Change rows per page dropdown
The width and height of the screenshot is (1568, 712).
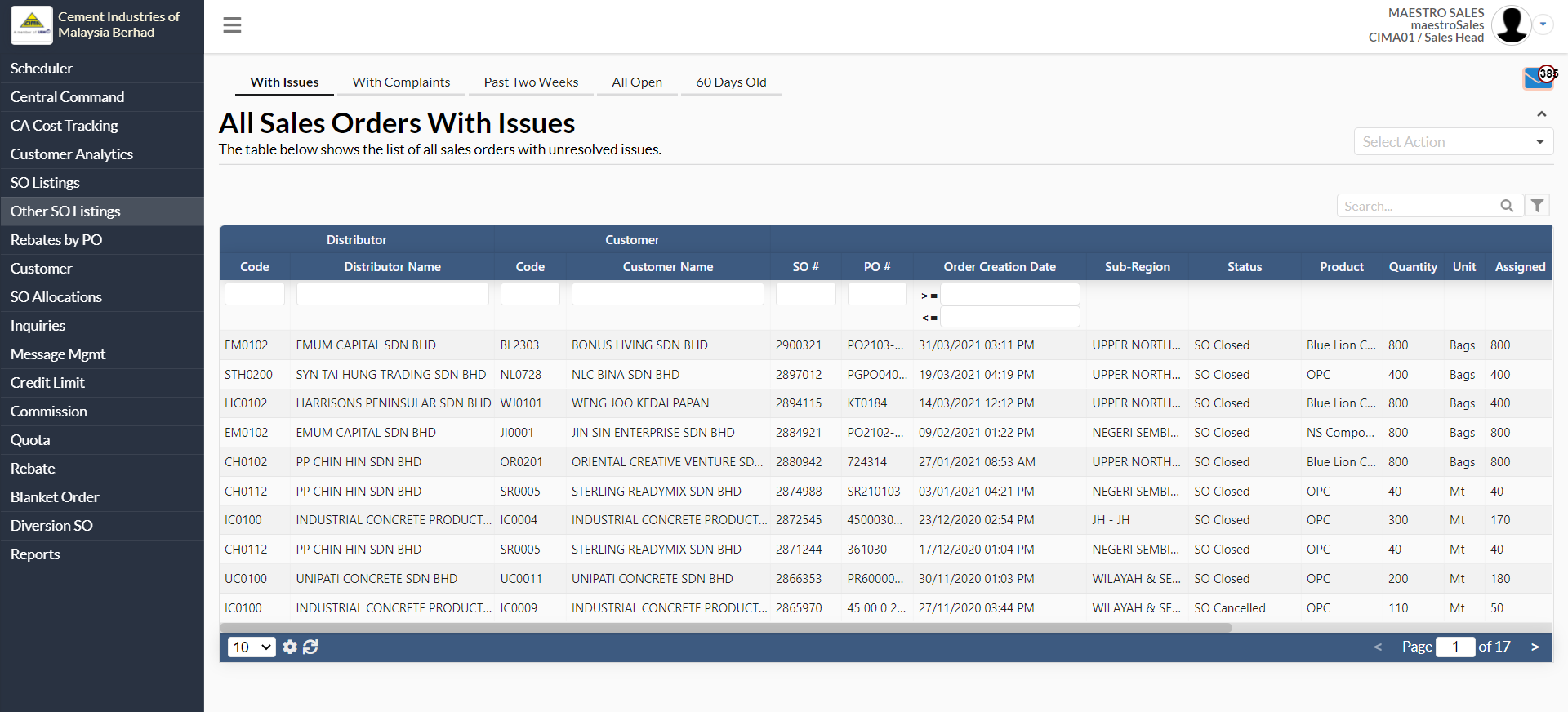tap(252, 647)
